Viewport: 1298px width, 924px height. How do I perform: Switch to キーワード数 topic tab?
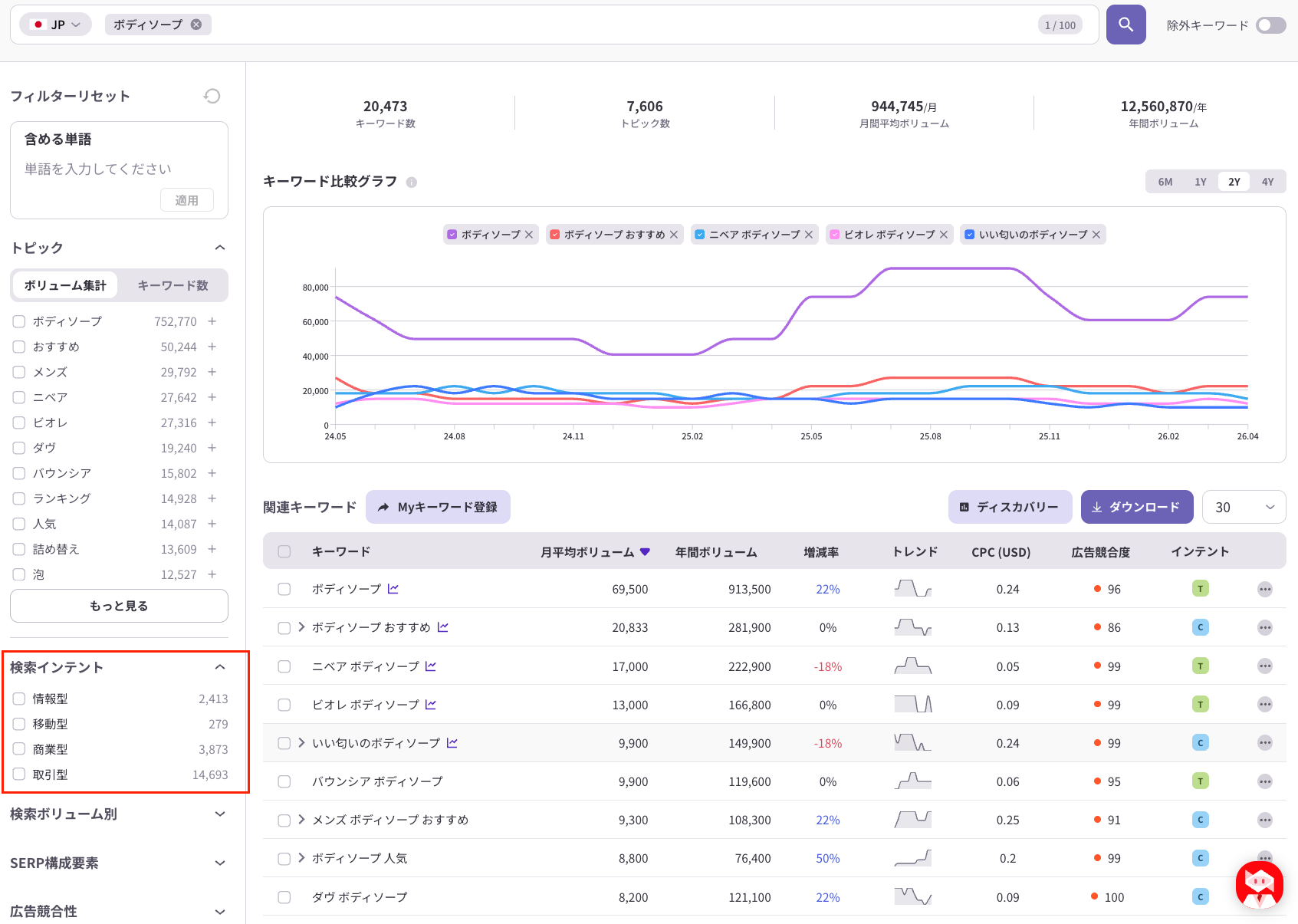tap(173, 285)
